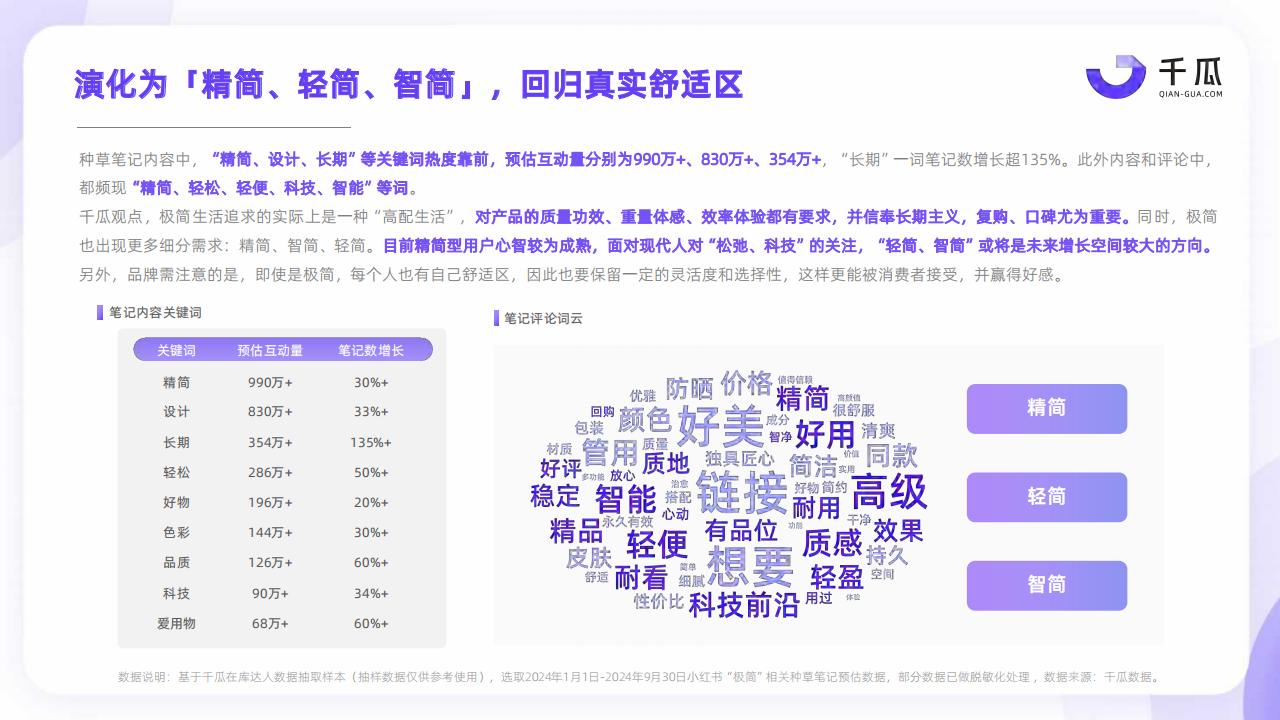This screenshot has height=720, width=1280.
Task: Click the word 管用 in the word cloud
Action: tap(610, 452)
